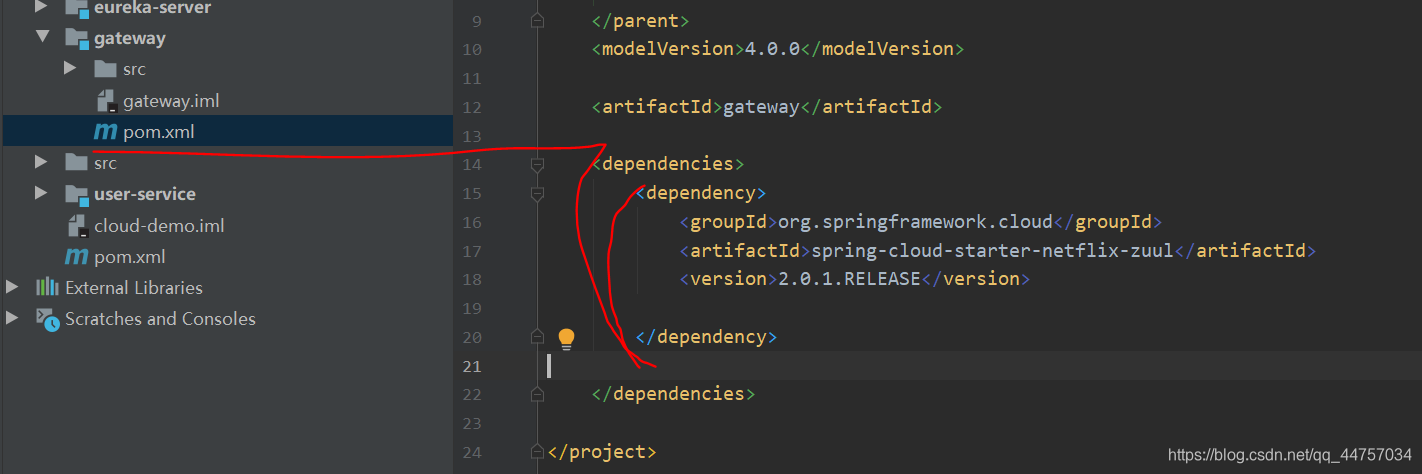This screenshot has width=1422, height=474.
Task: Click groupId value org.springframework.cloud
Action: (x=915, y=221)
